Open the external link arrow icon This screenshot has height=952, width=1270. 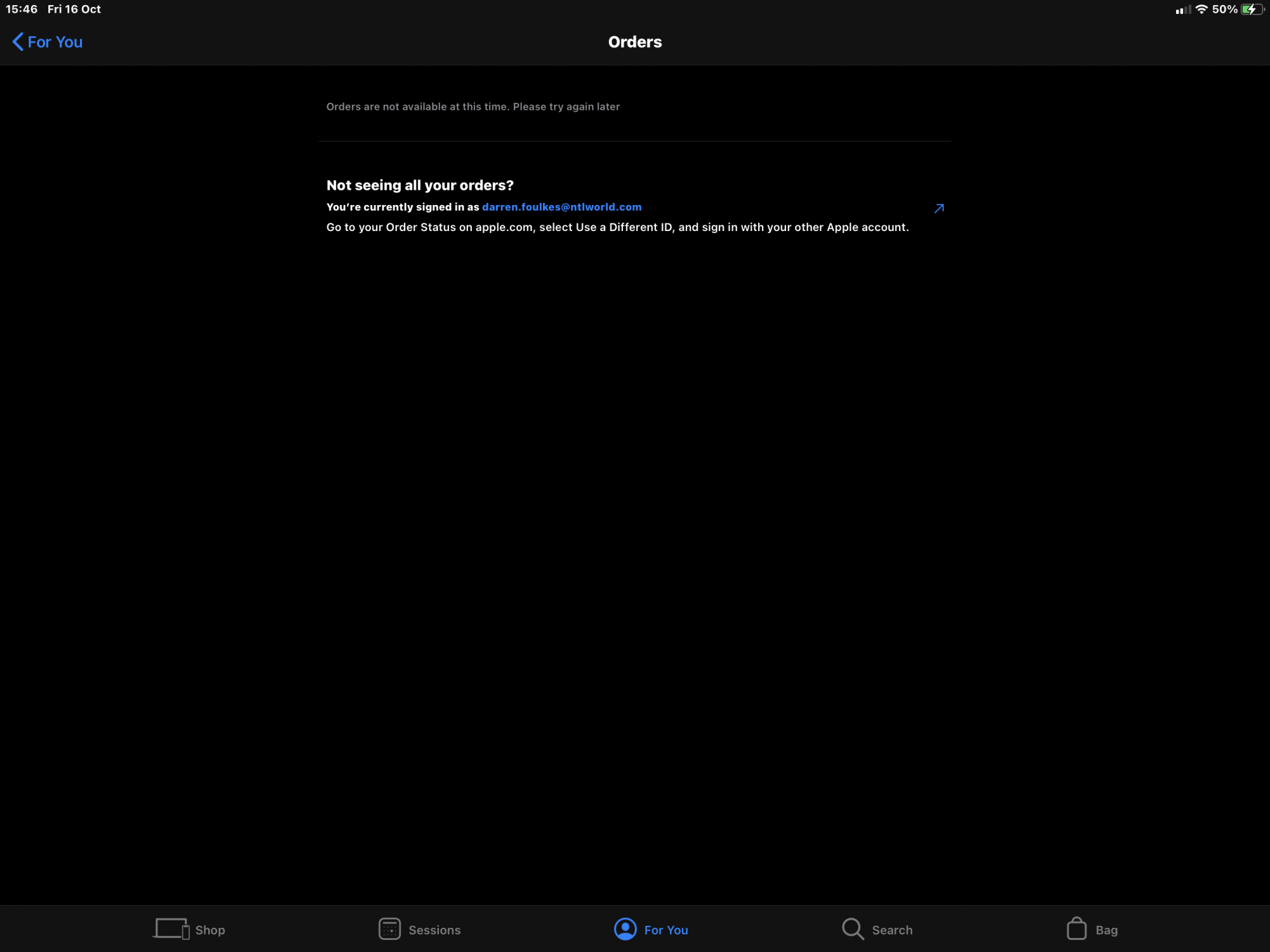pos(939,208)
